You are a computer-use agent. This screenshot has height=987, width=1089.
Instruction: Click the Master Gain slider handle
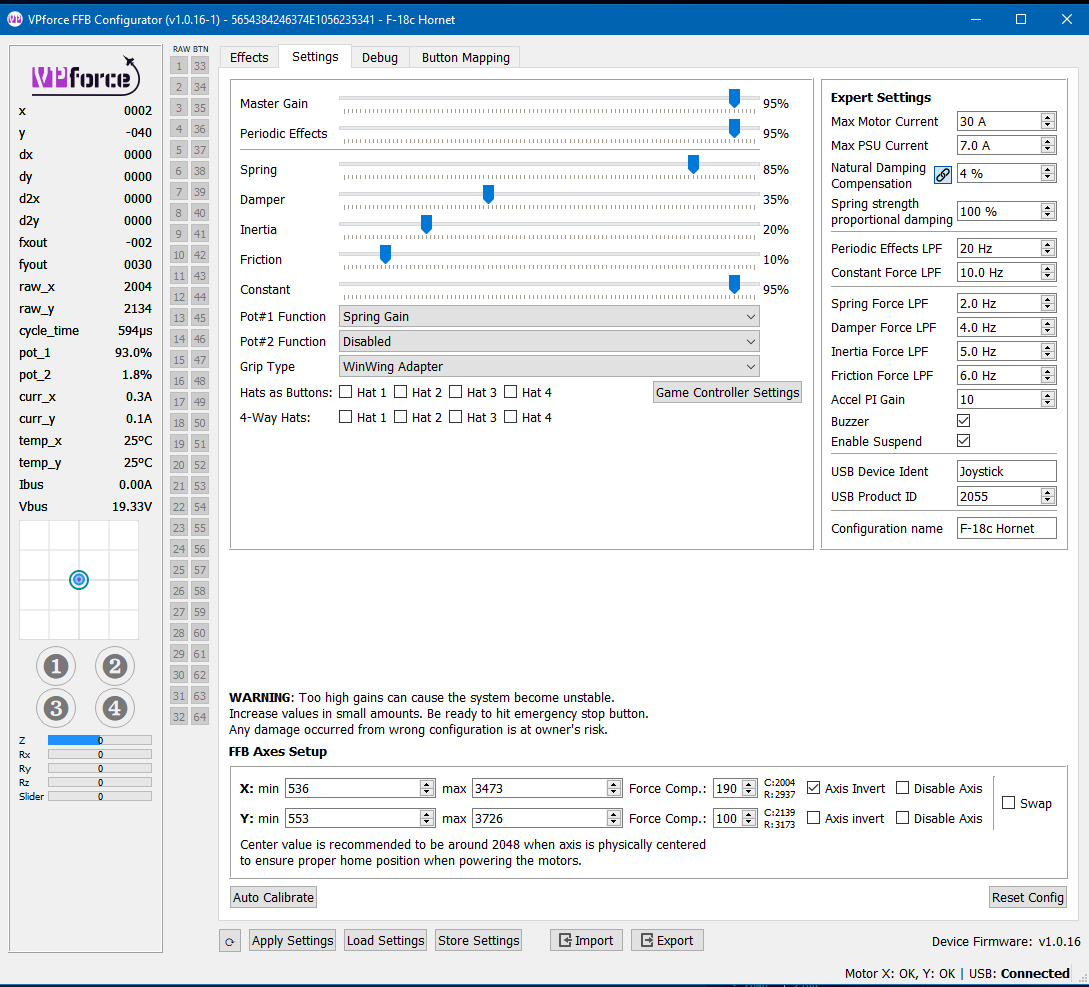[734, 98]
